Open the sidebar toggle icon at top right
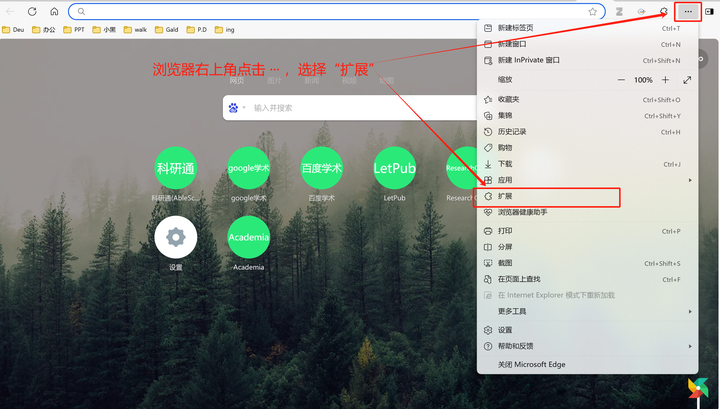The image size is (720, 409). tap(709, 11)
